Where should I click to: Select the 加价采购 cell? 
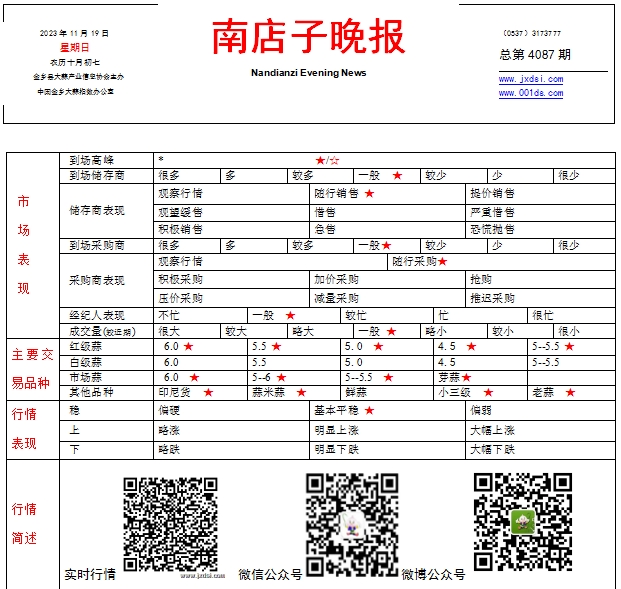(387, 280)
